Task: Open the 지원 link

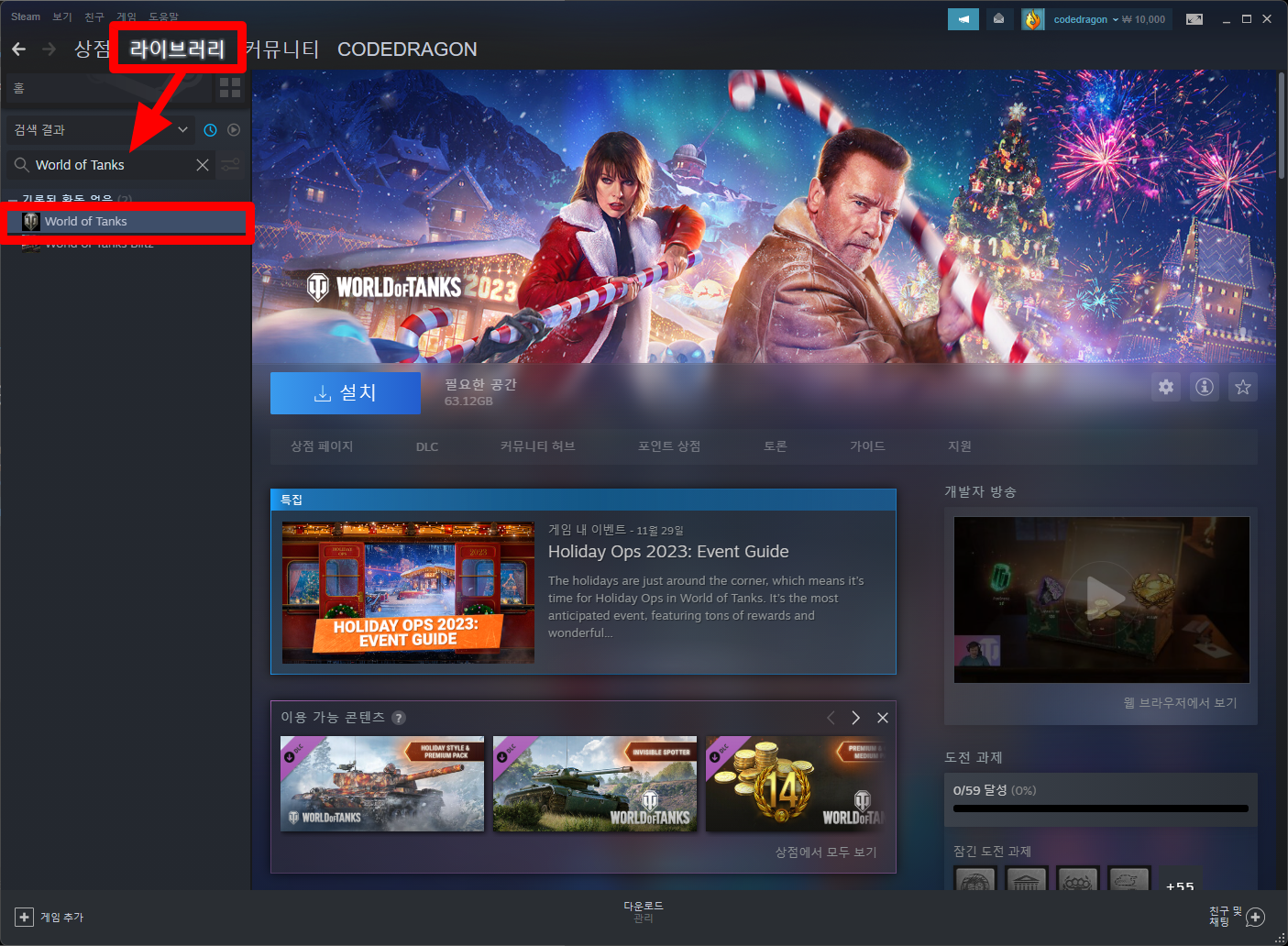Action: (960, 446)
